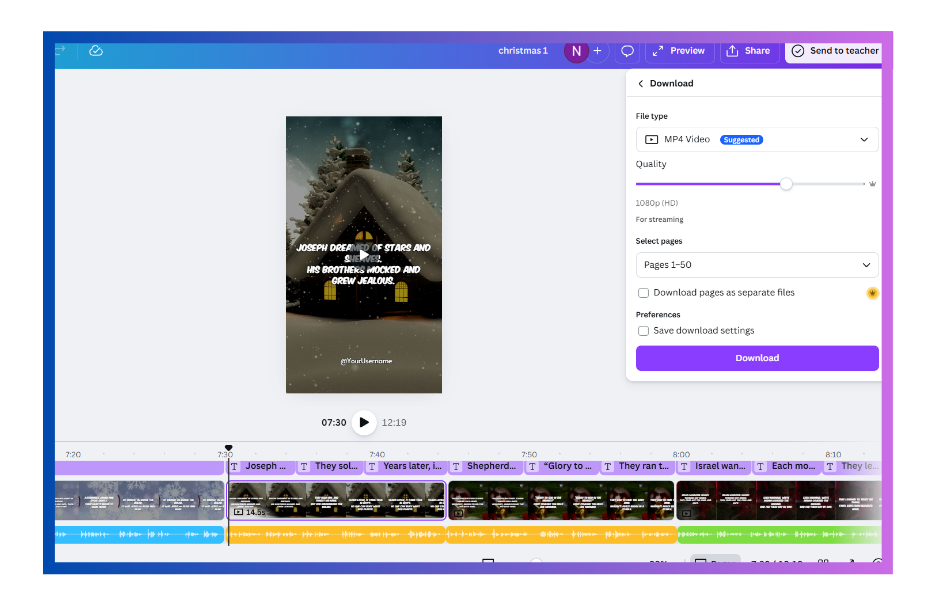This screenshot has height=606, width=936.
Task: Click the play overlay on video canvas
Action: 364,254
